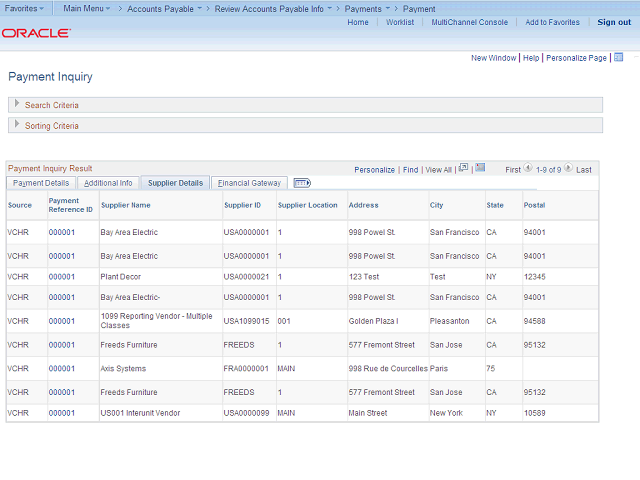The width and height of the screenshot is (640, 480).
Task: Open the Worklist link
Action: point(399,22)
